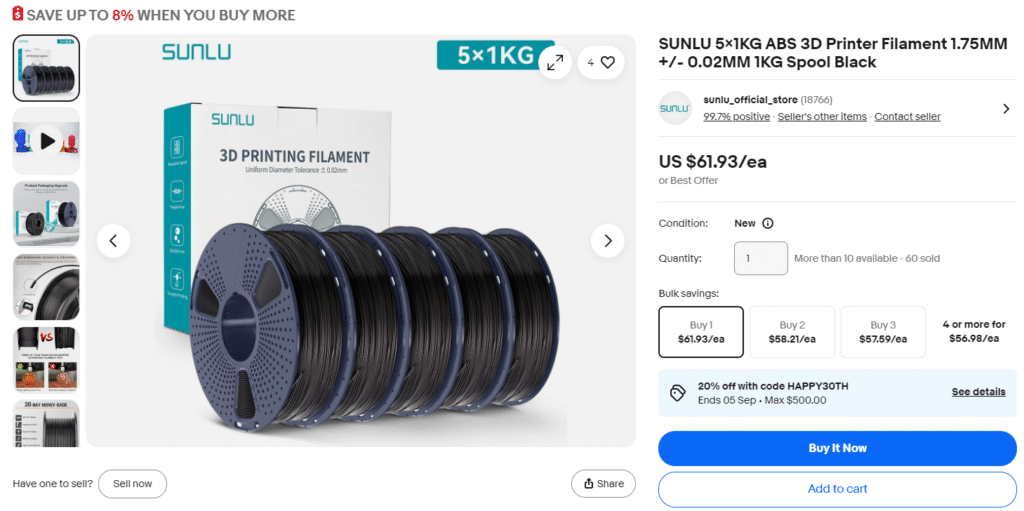
Task: Click the coupon tag icon
Action: click(x=678, y=393)
